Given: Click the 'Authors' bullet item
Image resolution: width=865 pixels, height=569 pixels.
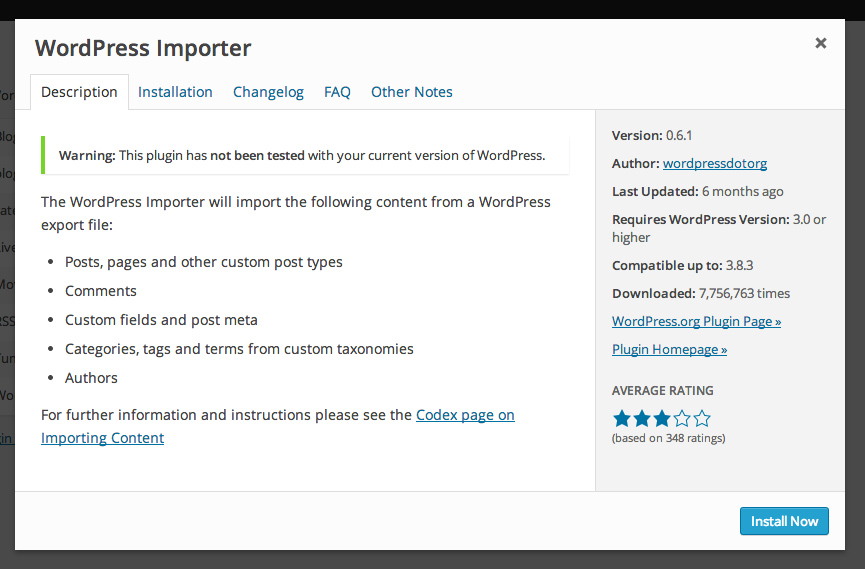Looking at the screenshot, I should [x=91, y=378].
